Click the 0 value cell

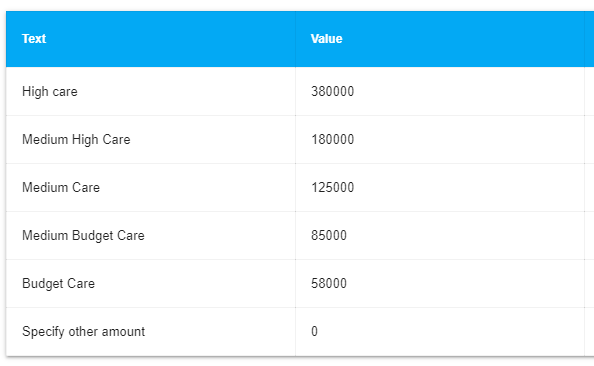click(314, 332)
